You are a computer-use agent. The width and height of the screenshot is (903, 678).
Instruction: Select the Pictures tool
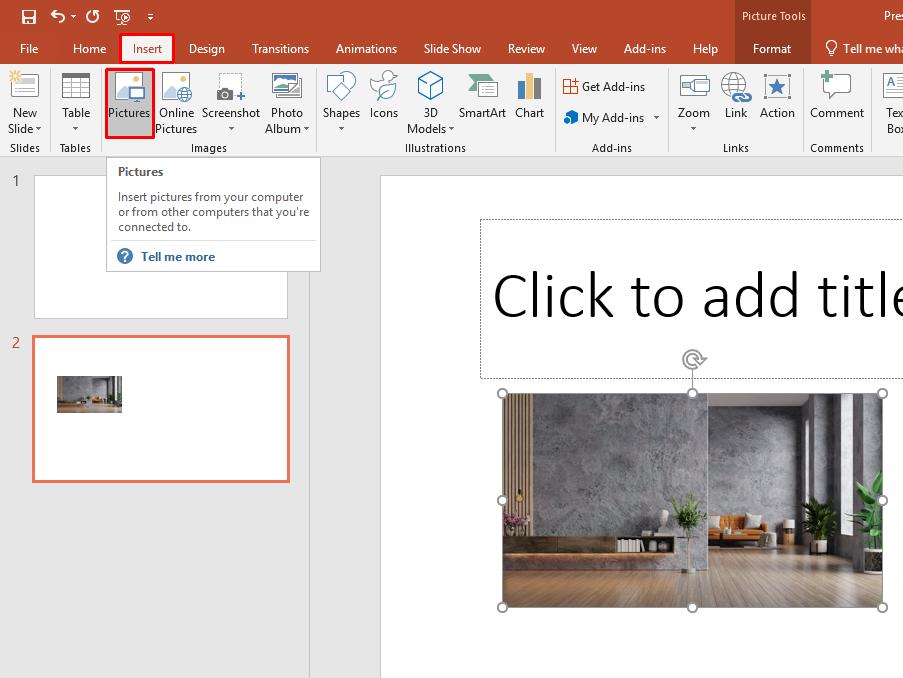[x=129, y=100]
